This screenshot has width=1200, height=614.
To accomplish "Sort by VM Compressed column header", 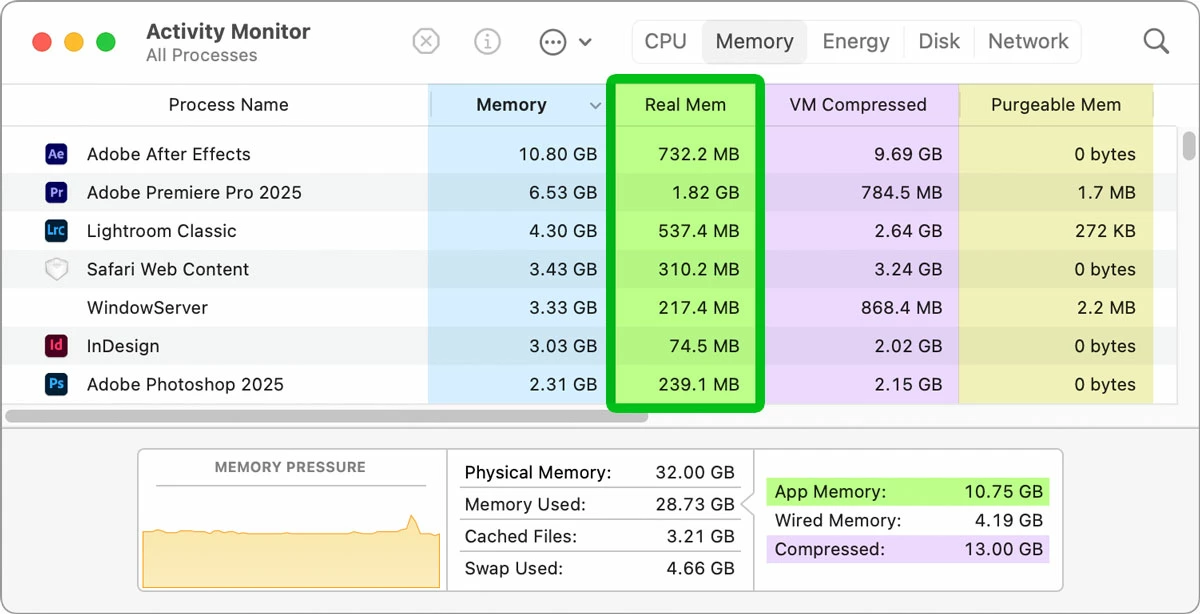I will (858, 105).
